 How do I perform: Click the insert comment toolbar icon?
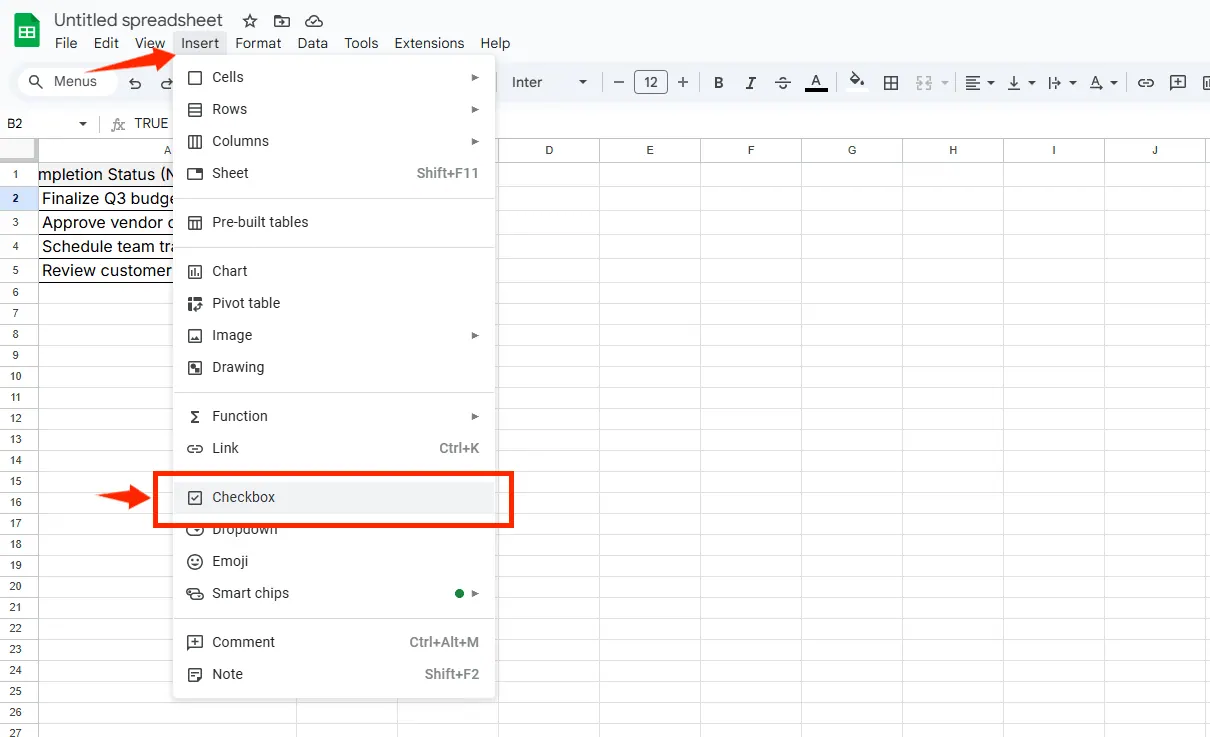1178,83
